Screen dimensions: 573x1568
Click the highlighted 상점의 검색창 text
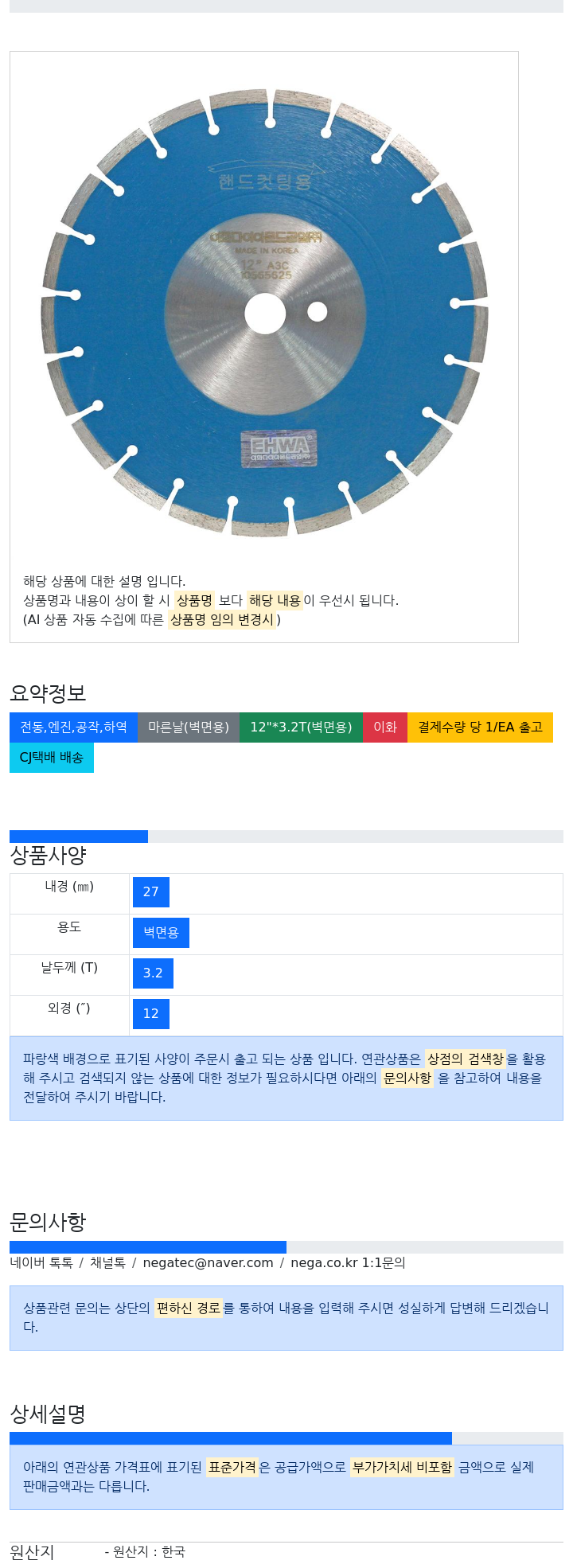tap(465, 1059)
